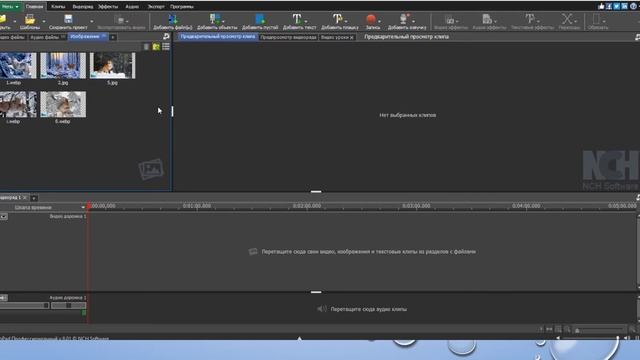Toggle the list view icon in bin
The image size is (640, 360).
166,47
